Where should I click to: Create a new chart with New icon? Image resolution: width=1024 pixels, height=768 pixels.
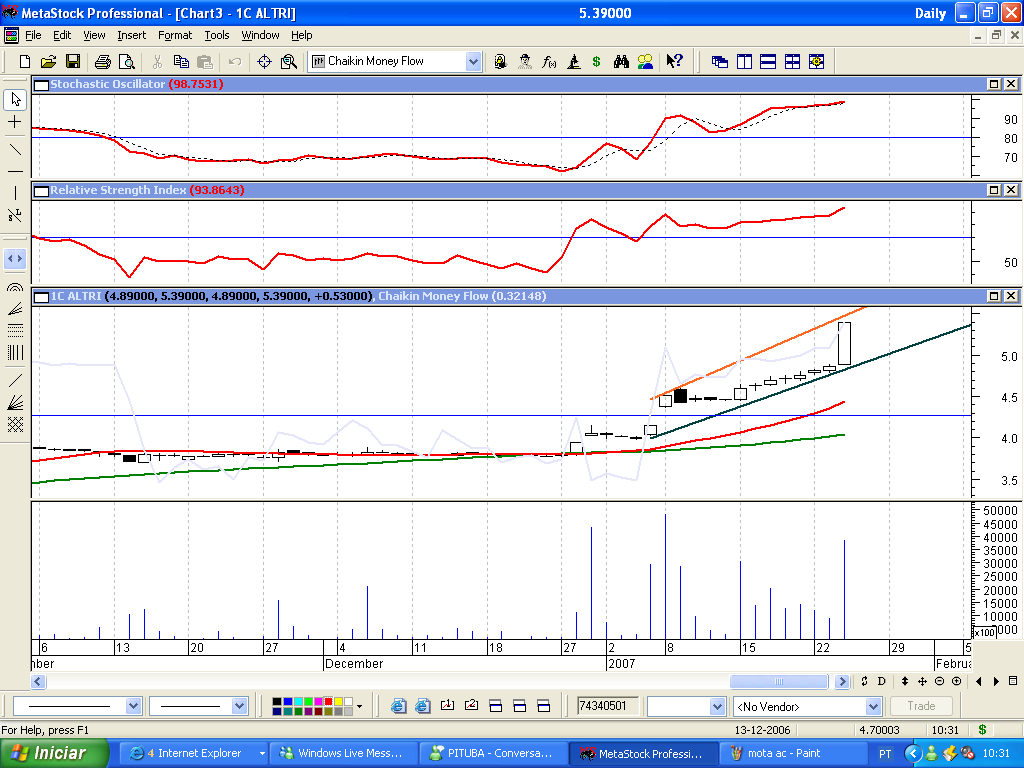point(24,61)
